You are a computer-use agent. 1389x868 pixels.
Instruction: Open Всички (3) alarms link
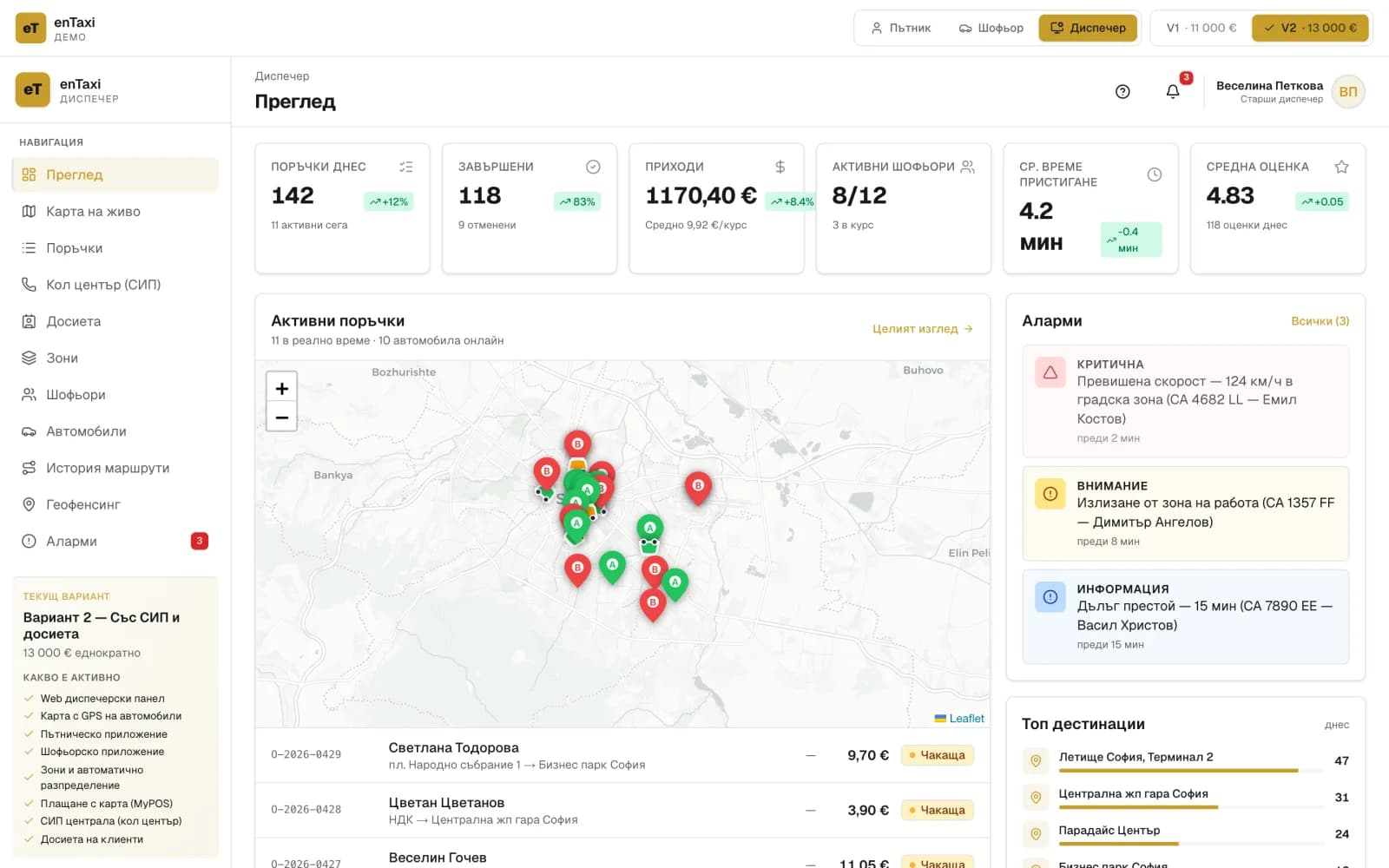(1320, 321)
